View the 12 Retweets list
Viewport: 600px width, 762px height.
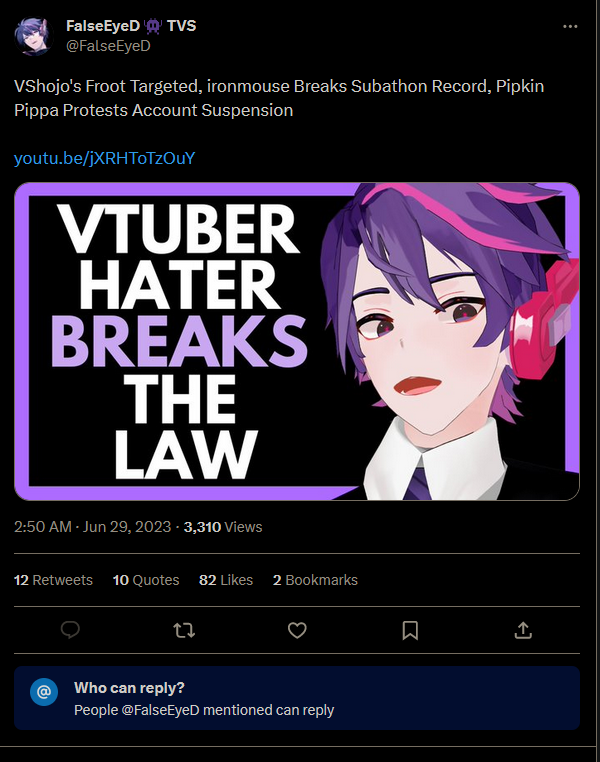click(53, 580)
